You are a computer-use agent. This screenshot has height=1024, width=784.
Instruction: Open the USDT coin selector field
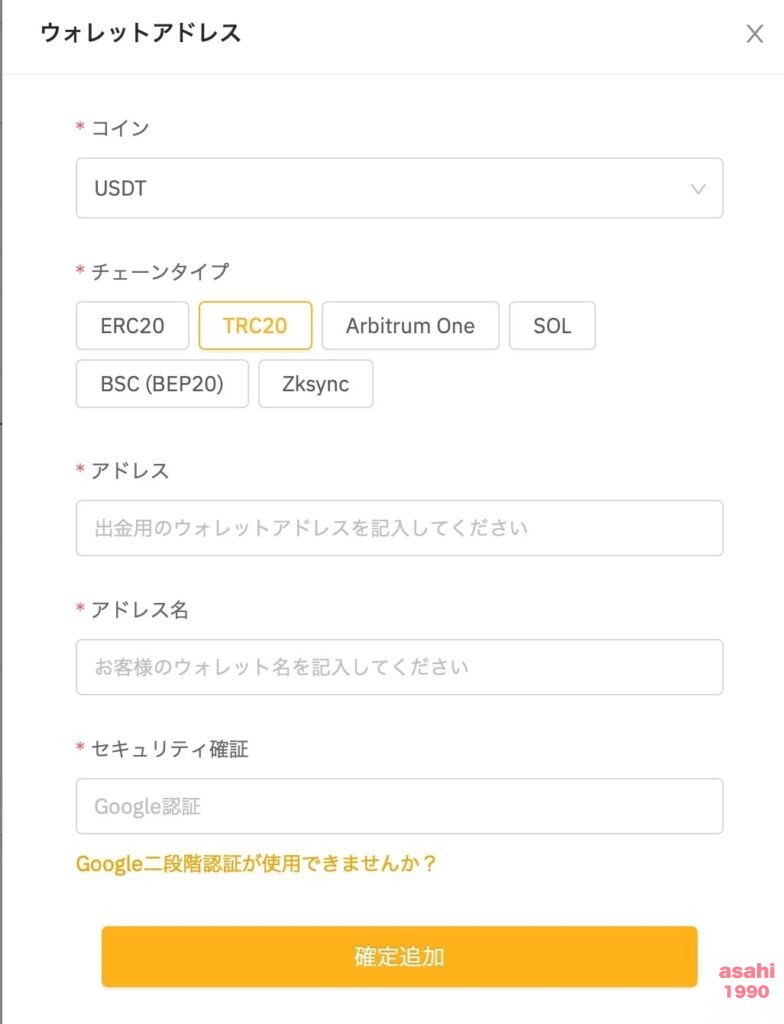pyautogui.click(x=399, y=188)
